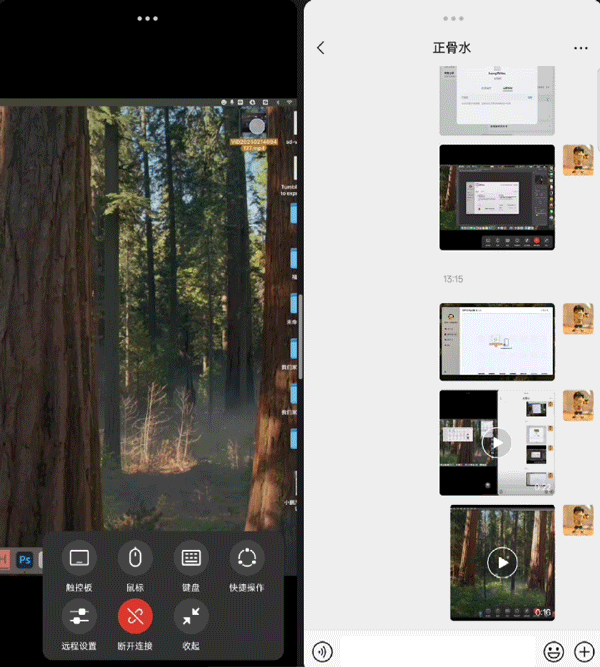
Task: Play the 0:22 video message
Action: tap(497, 442)
